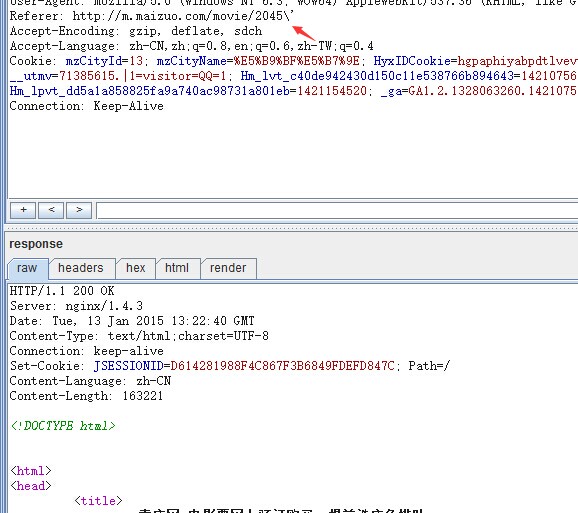
Task: Click the Content-Type response header
Action: coord(139,336)
